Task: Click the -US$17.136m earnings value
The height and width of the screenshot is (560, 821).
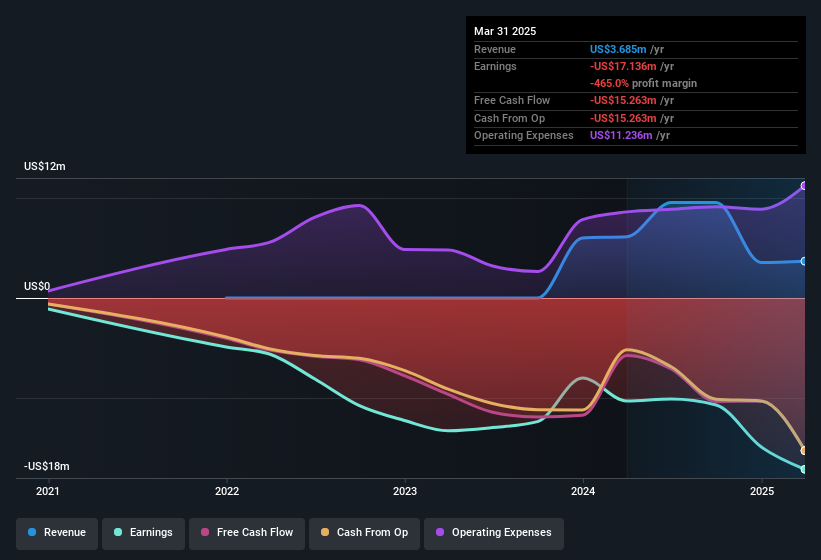Action: [623, 66]
